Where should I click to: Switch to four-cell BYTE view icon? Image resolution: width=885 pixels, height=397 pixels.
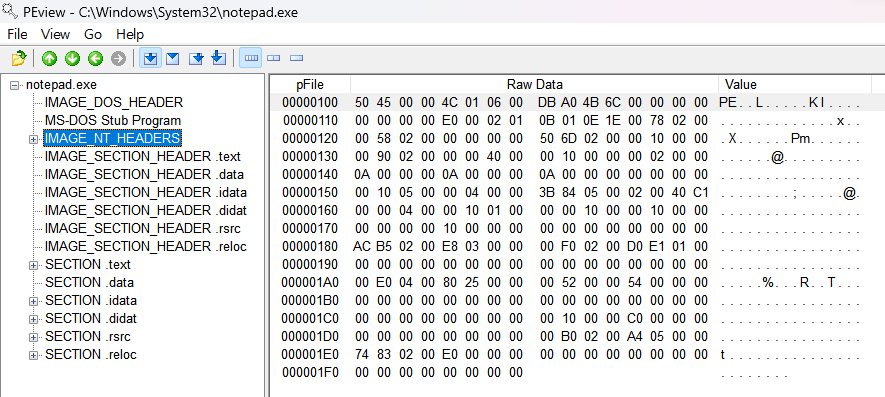(251, 58)
